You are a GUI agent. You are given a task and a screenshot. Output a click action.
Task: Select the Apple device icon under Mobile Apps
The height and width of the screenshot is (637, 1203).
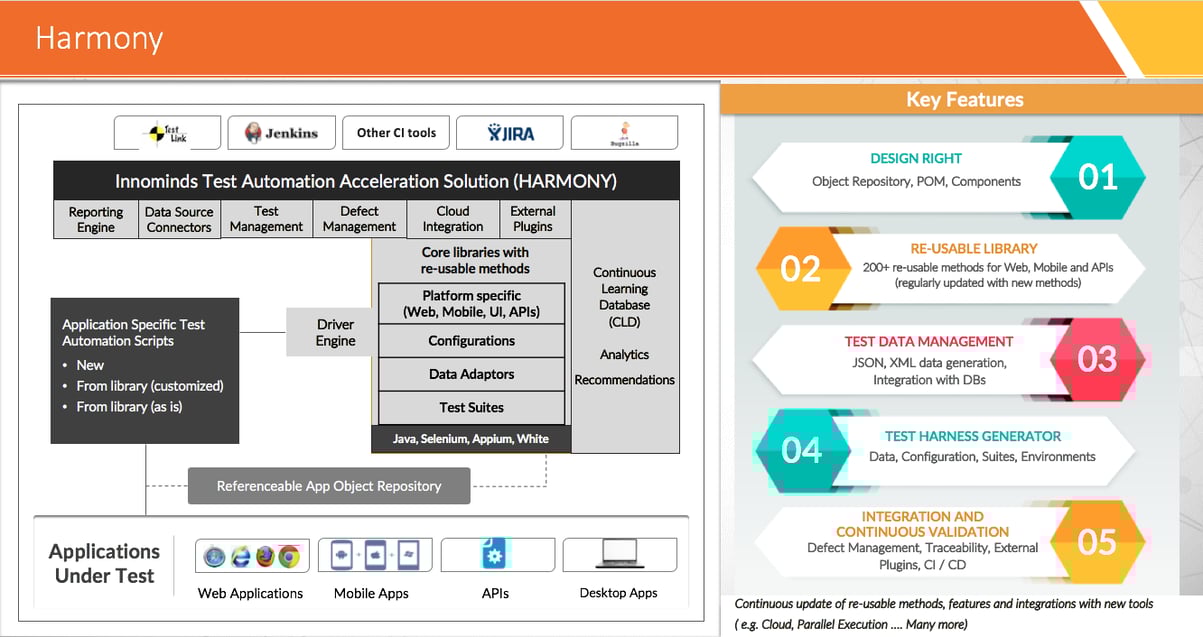click(375, 554)
